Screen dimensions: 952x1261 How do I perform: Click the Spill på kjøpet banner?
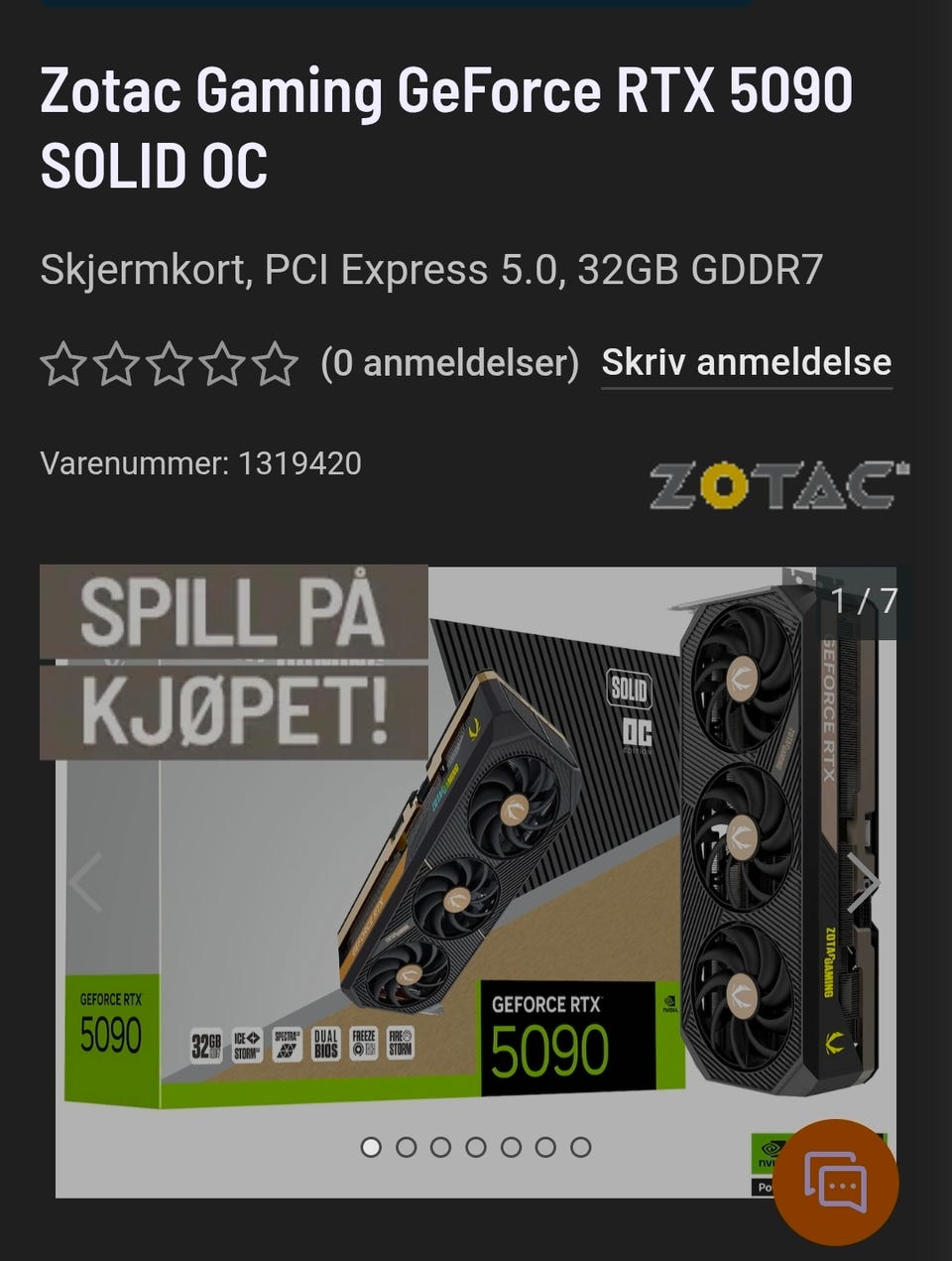pos(234,662)
